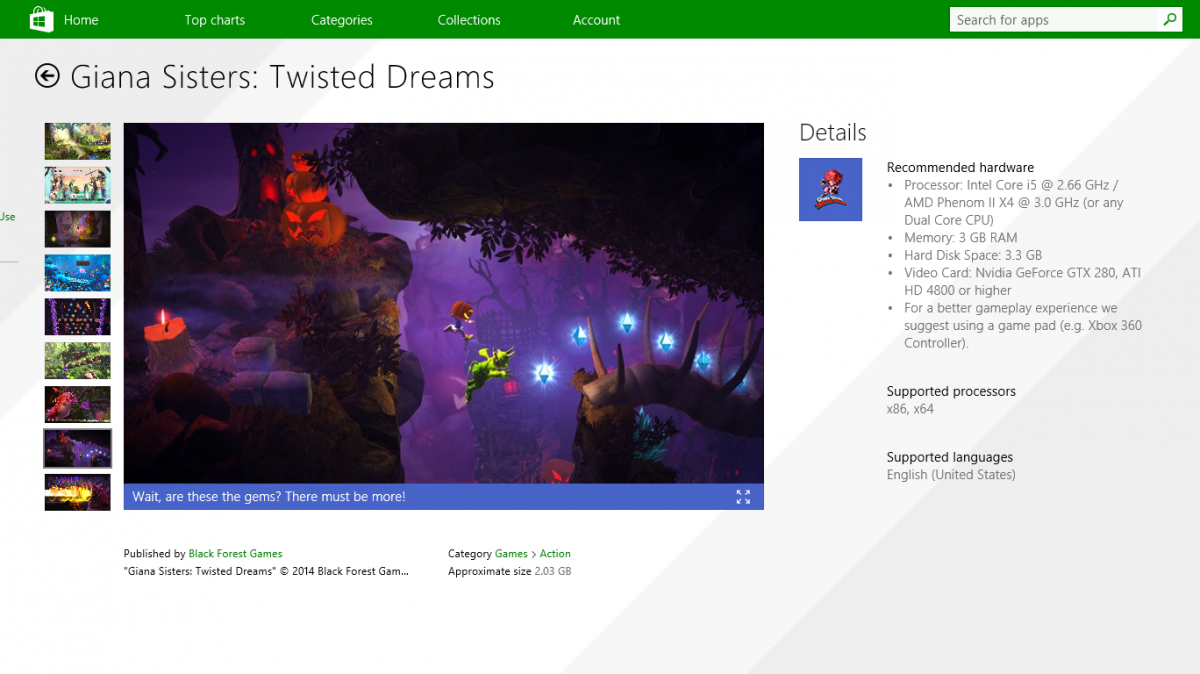Viewport: 1200px width, 674px height.
Task: Select fourth thumbnail with blue underwater scene
Action: pyautogui.click(x=78, y=273)
